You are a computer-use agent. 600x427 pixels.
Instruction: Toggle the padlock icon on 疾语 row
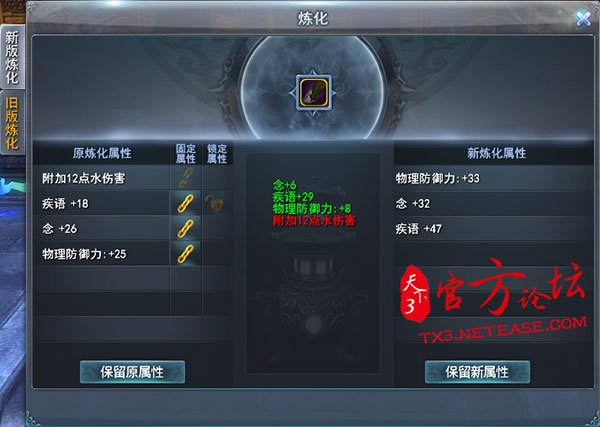point(215,203)
